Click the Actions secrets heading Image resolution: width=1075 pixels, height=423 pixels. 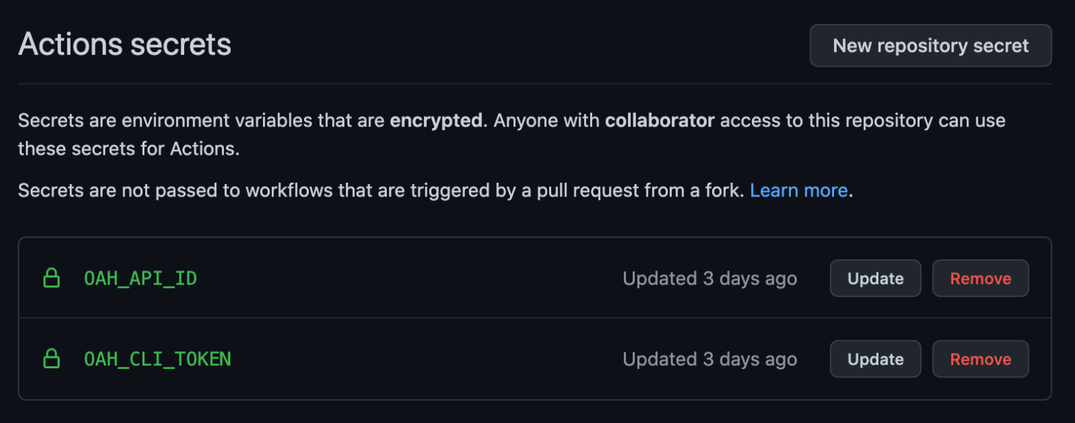125,45
